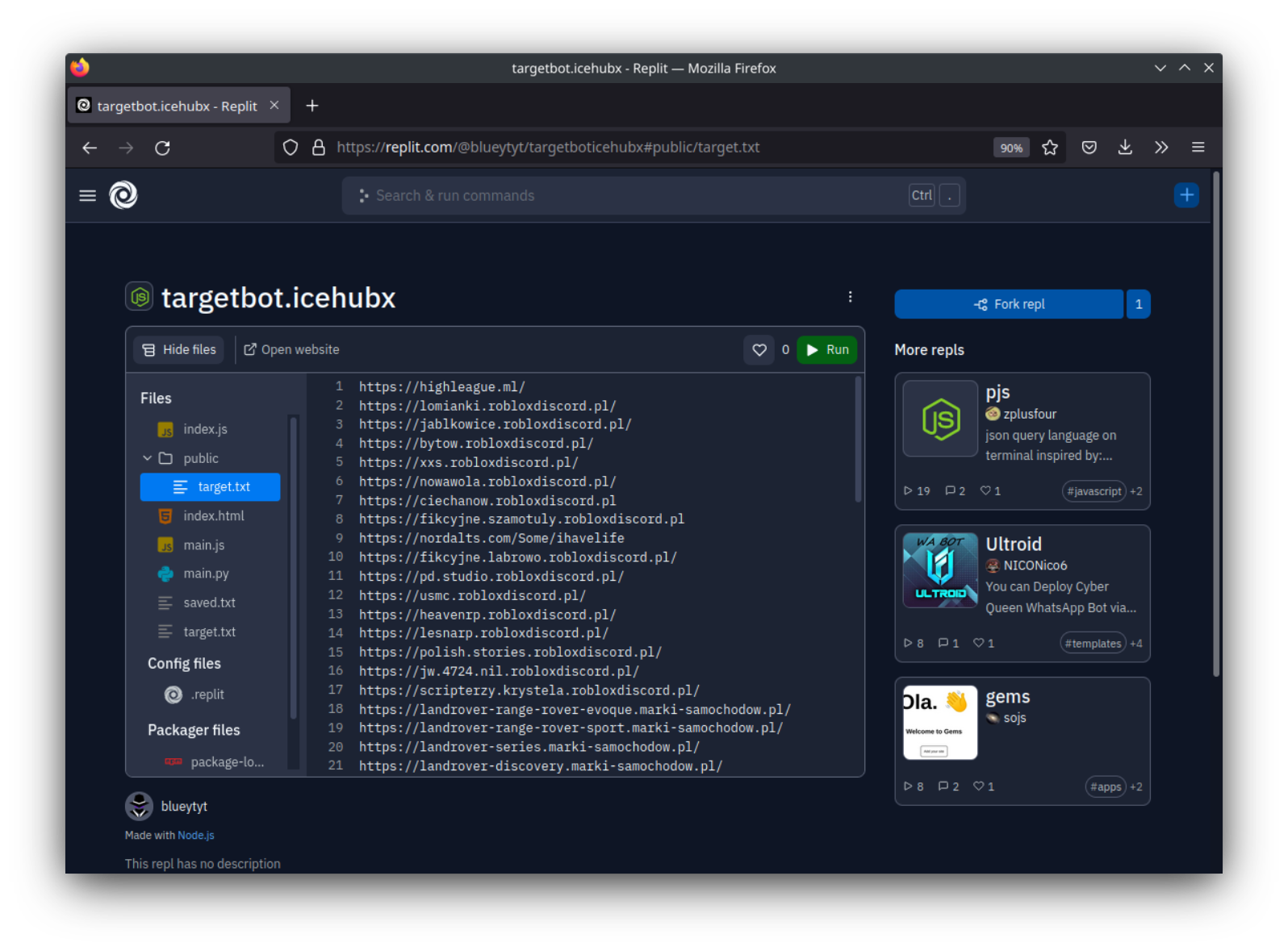Open the .replit config file
Image resolution: width=1288 pixels, height=951 pixels.
(x=207, y=694)
